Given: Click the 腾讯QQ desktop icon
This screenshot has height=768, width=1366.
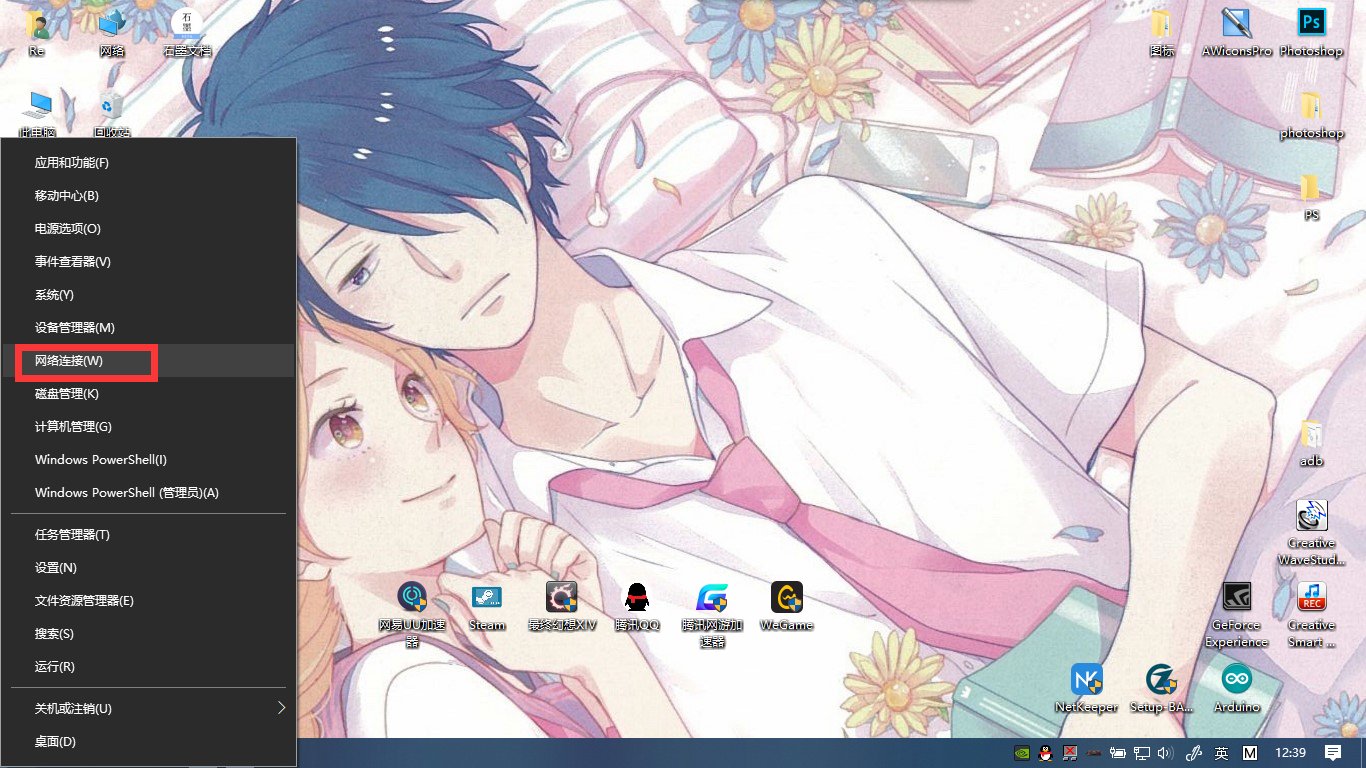Looking at the screenshot, I should [x=637, y=600].
